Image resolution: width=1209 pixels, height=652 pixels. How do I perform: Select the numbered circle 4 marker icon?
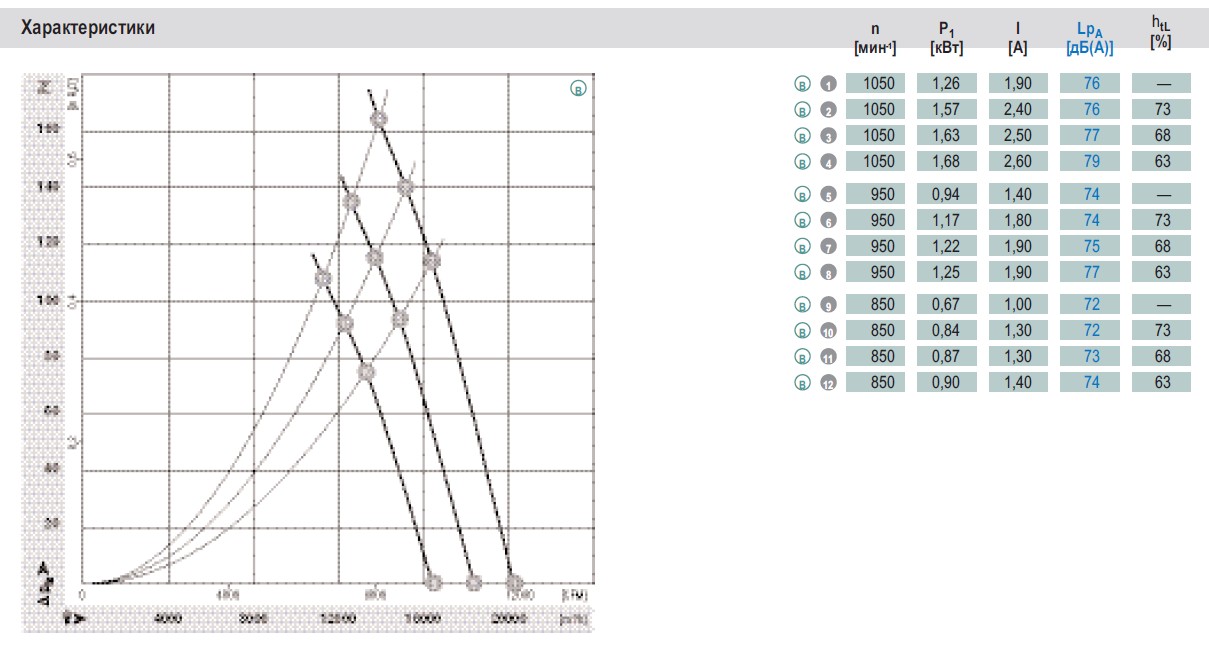pyautogui.click(x=828, y=162)
